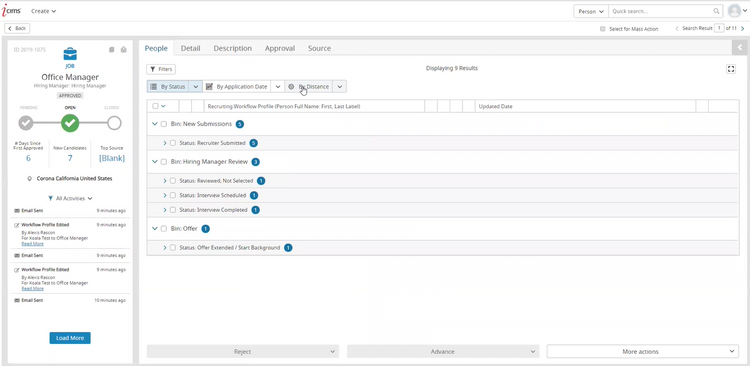
Task: Open the By Status dropdown arrow
Action: 196,87
